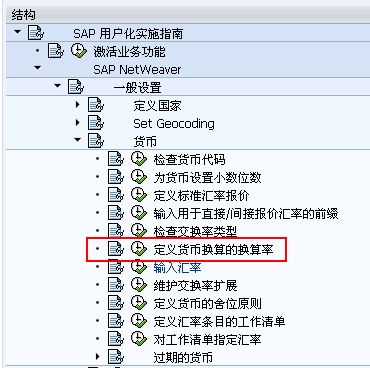The image size is (370, 368).
Task: Open documentation icon for 定义货币的舍位原则
Action: pyautogui.click(x=116, y=303)
